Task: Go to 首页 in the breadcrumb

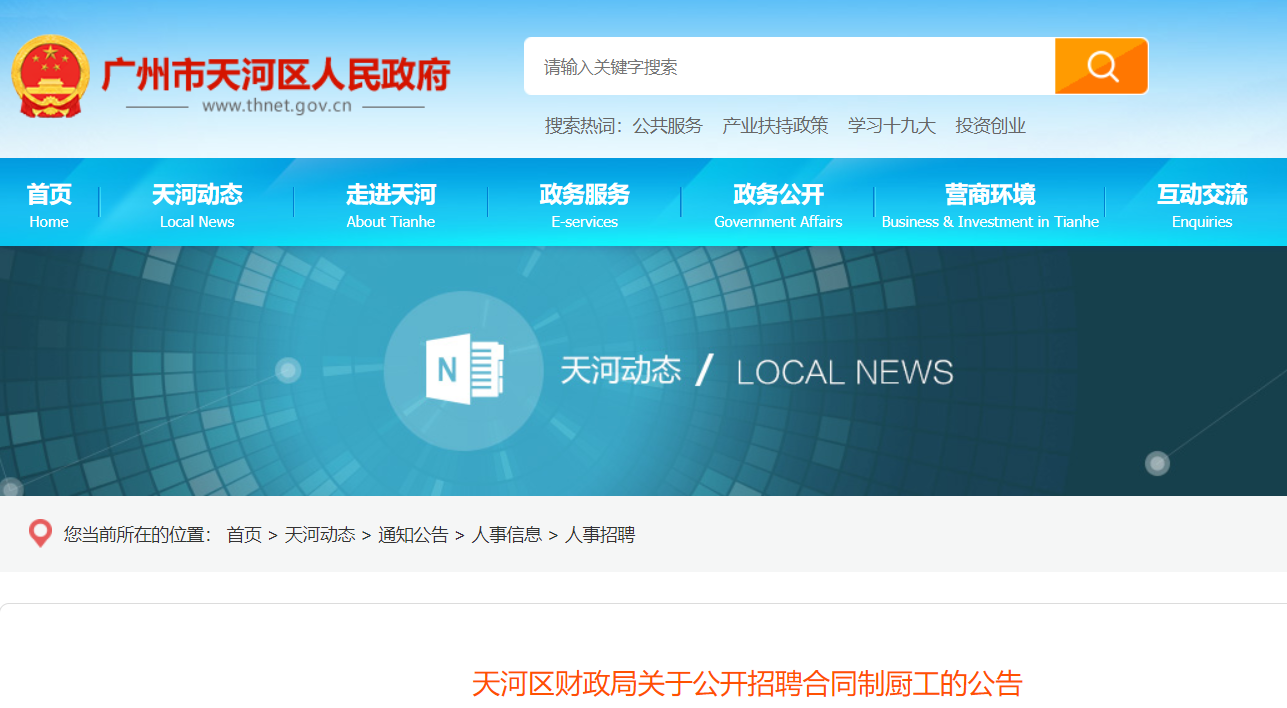Action: click(244, 535)
